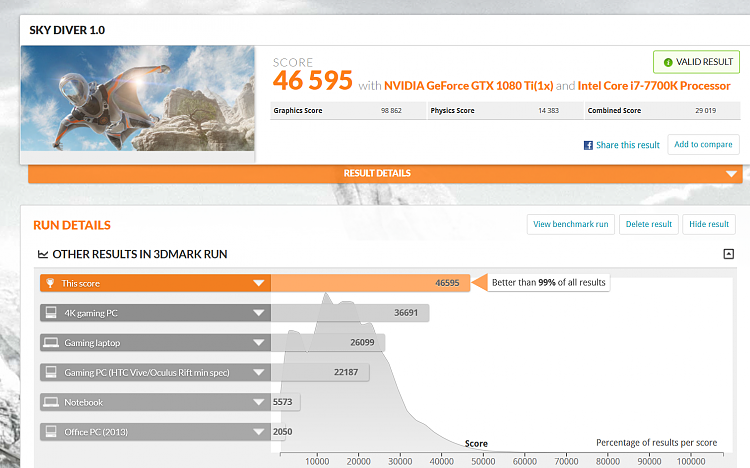The height and width of the screenshot is (468, 750).
Task: Click the RUN DETAILS heading
Action: click(72, 225)
